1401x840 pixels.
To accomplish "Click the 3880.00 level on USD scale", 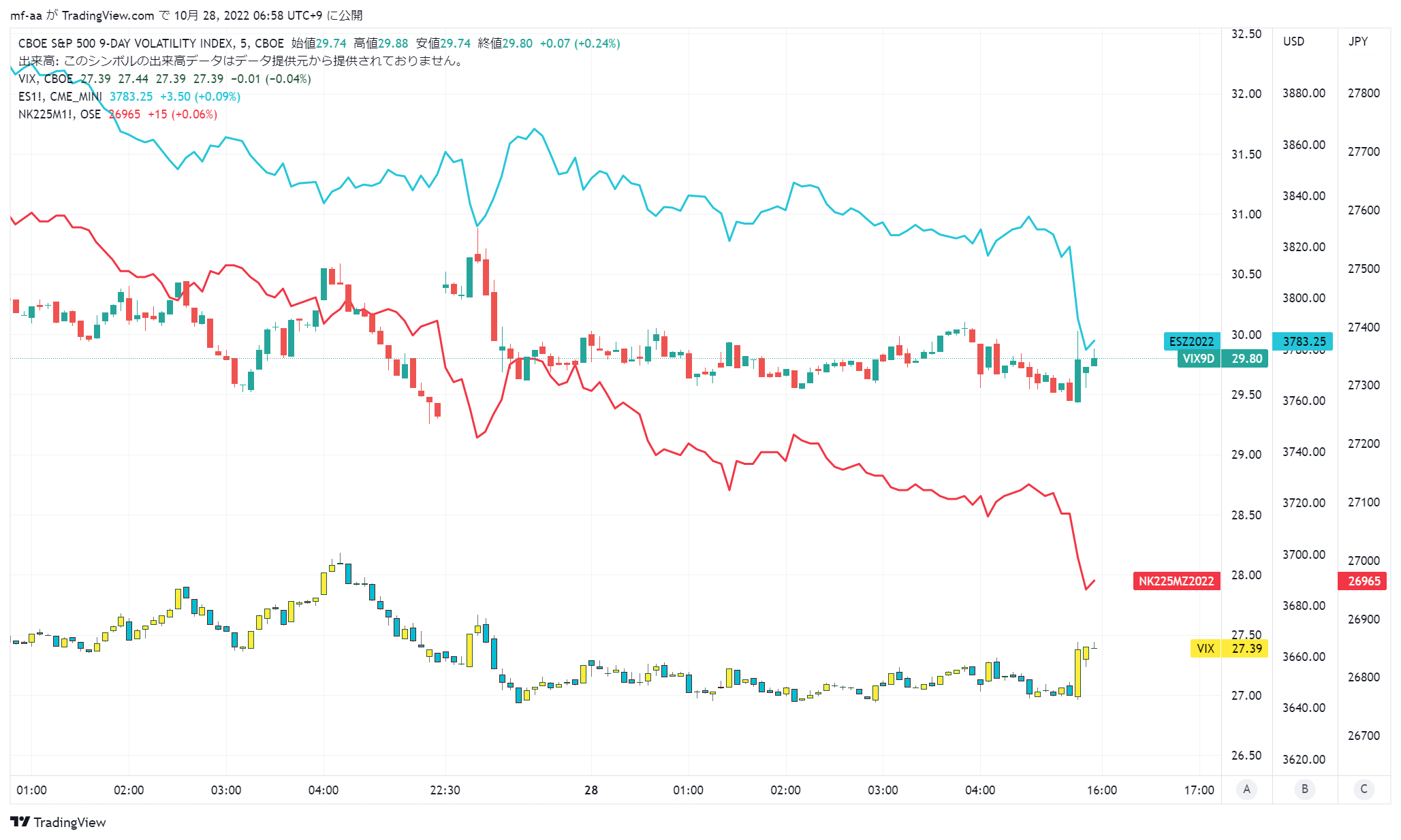I will point(1304,93).
